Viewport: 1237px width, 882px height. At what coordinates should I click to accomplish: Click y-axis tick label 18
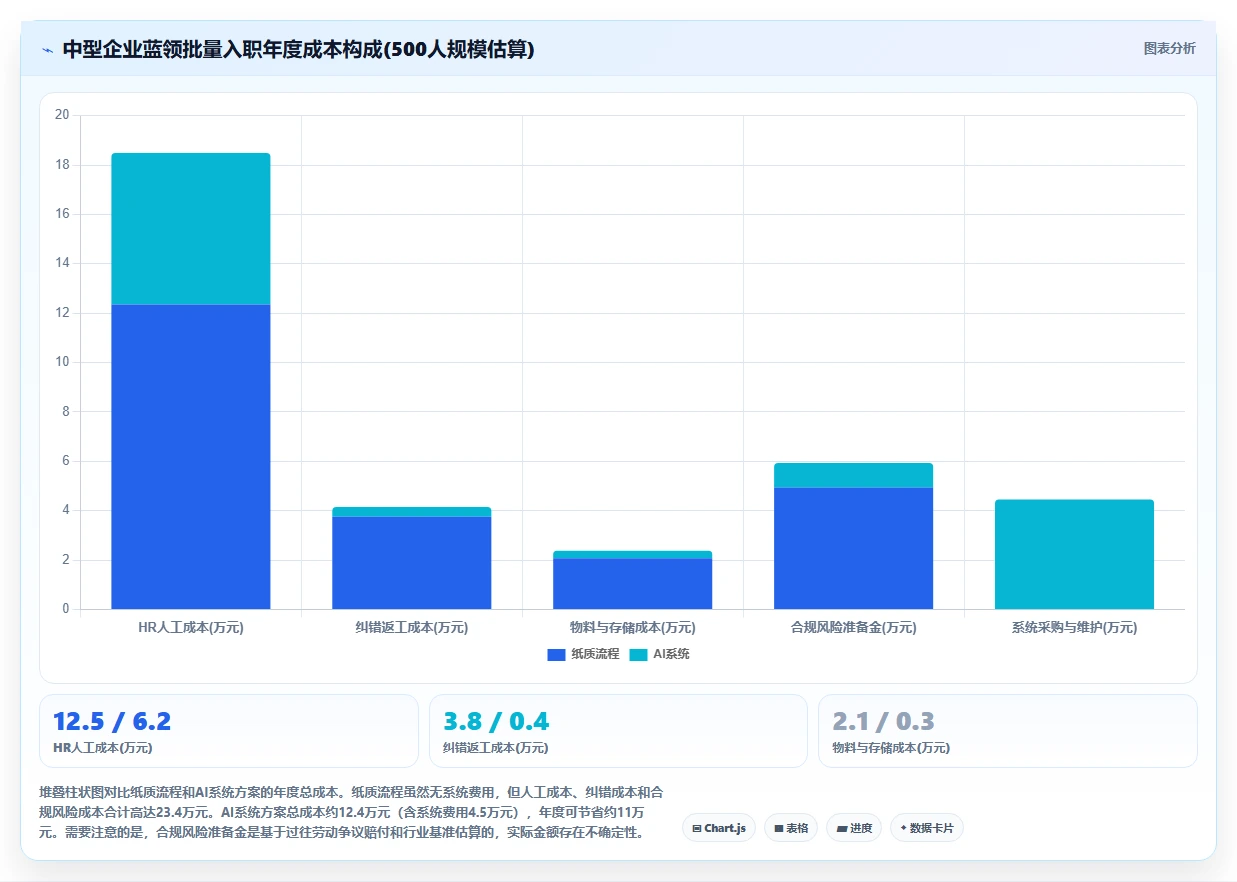click(x=62, y=164)
